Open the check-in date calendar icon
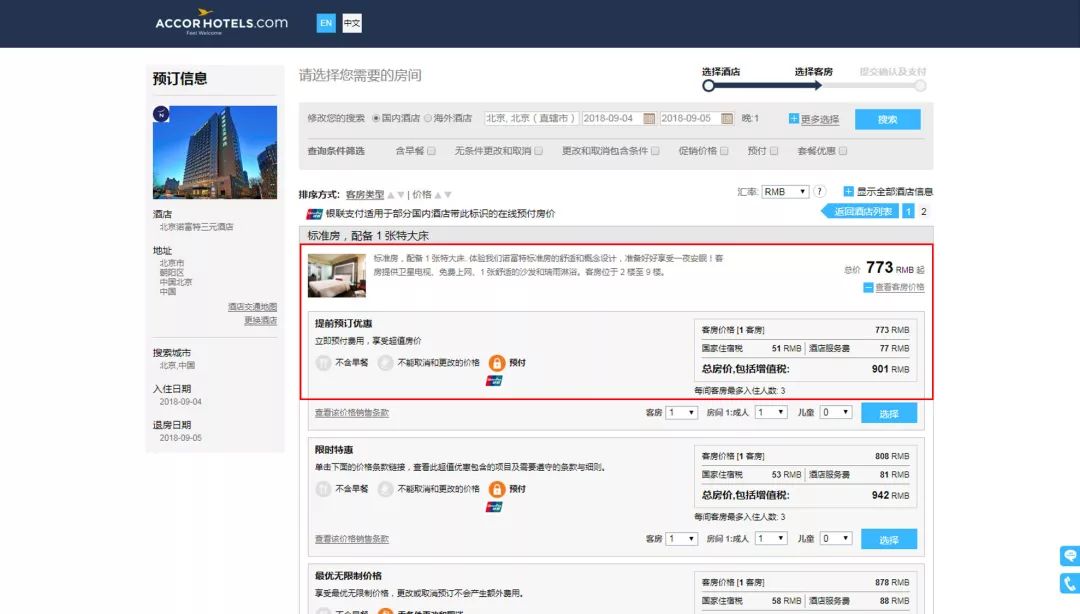The image size is (1080, 614). coord(649,119)
